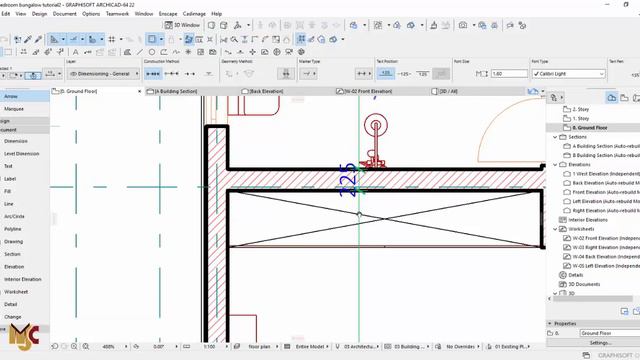Open the Marker Type dropdown
This screenshot has height=360, width=640.
[x=309, y=74]
